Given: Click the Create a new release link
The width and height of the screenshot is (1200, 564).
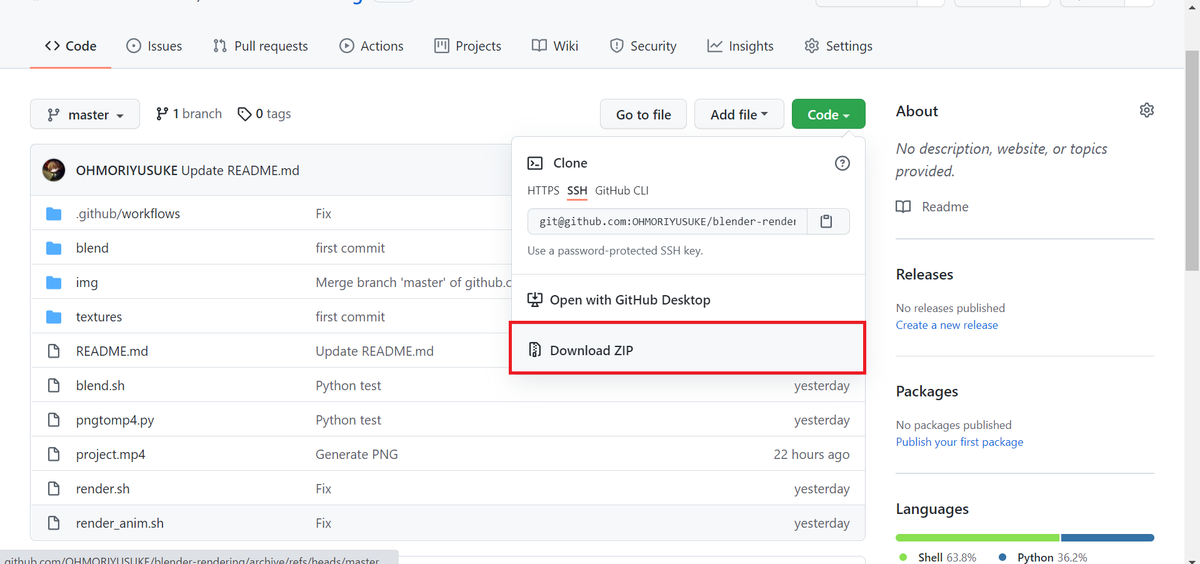Looking at the screenshot, I should [947, 325].
